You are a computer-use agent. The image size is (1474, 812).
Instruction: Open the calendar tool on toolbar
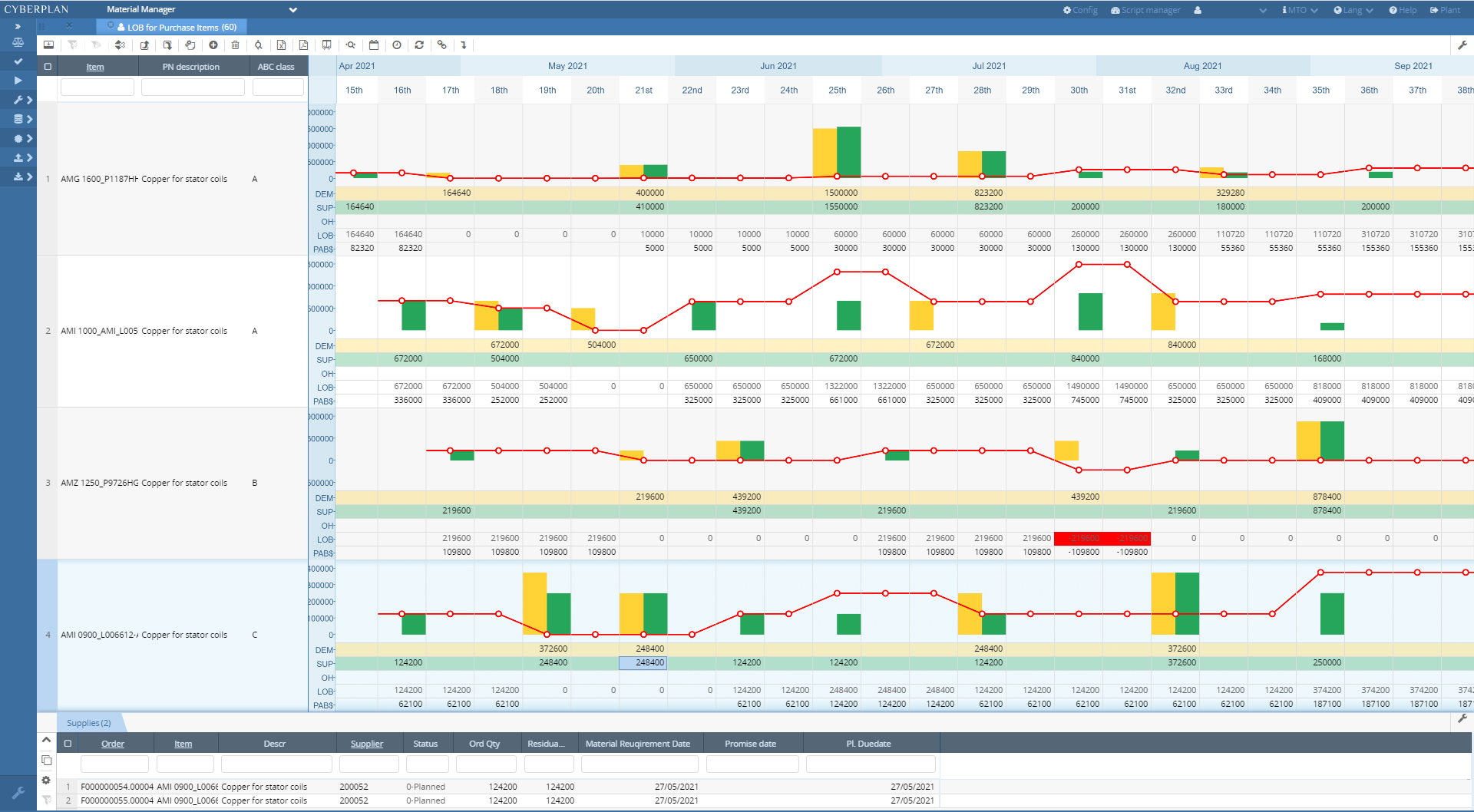[374, 45]
